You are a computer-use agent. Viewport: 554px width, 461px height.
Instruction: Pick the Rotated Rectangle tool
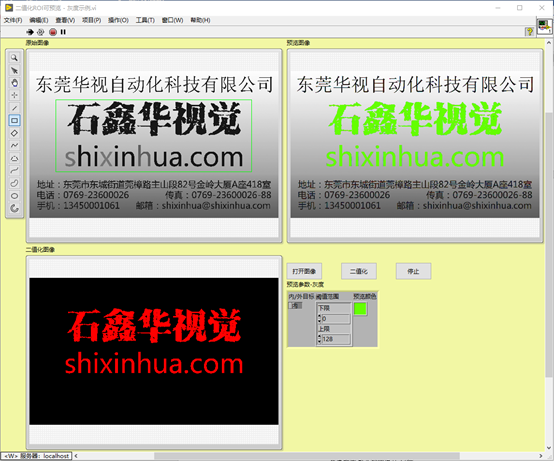pyautogui.click(x=14, y=133)
